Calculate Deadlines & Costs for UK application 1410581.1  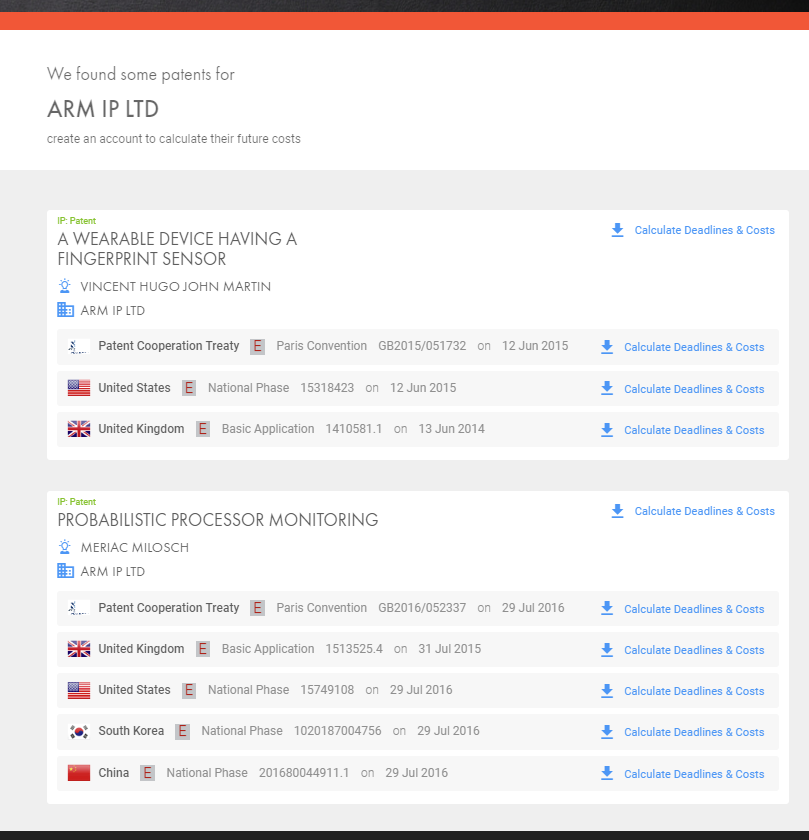click(x=694, y=430)
